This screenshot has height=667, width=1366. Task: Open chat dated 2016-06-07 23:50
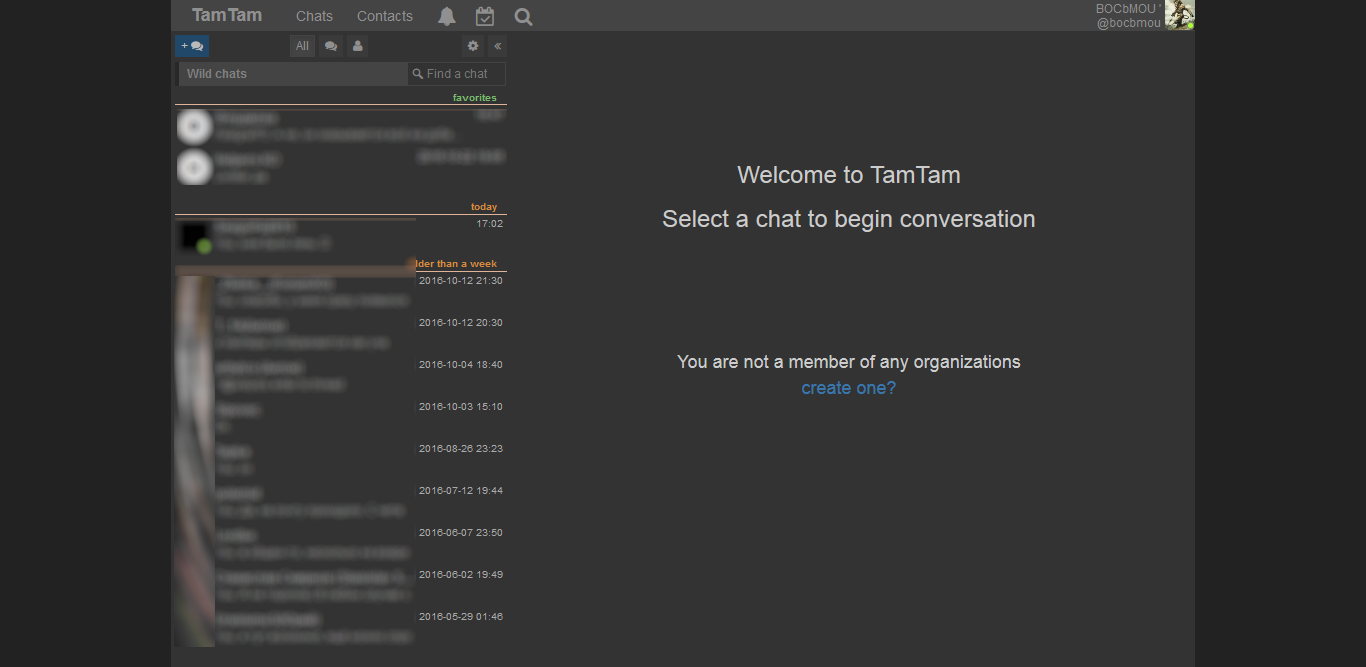coord(341,544)
